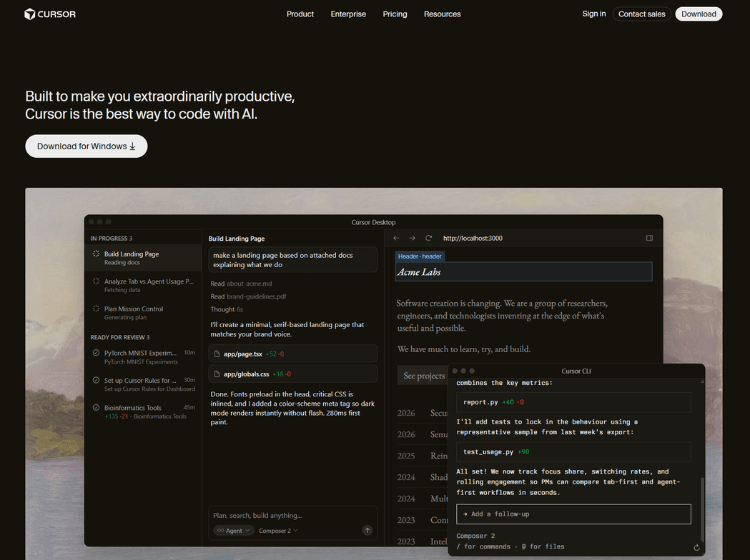The height and width of the screenshot is (560, 750).
Task: Click the check icon beside PyTorch MNIST
Action: (96, 352)
